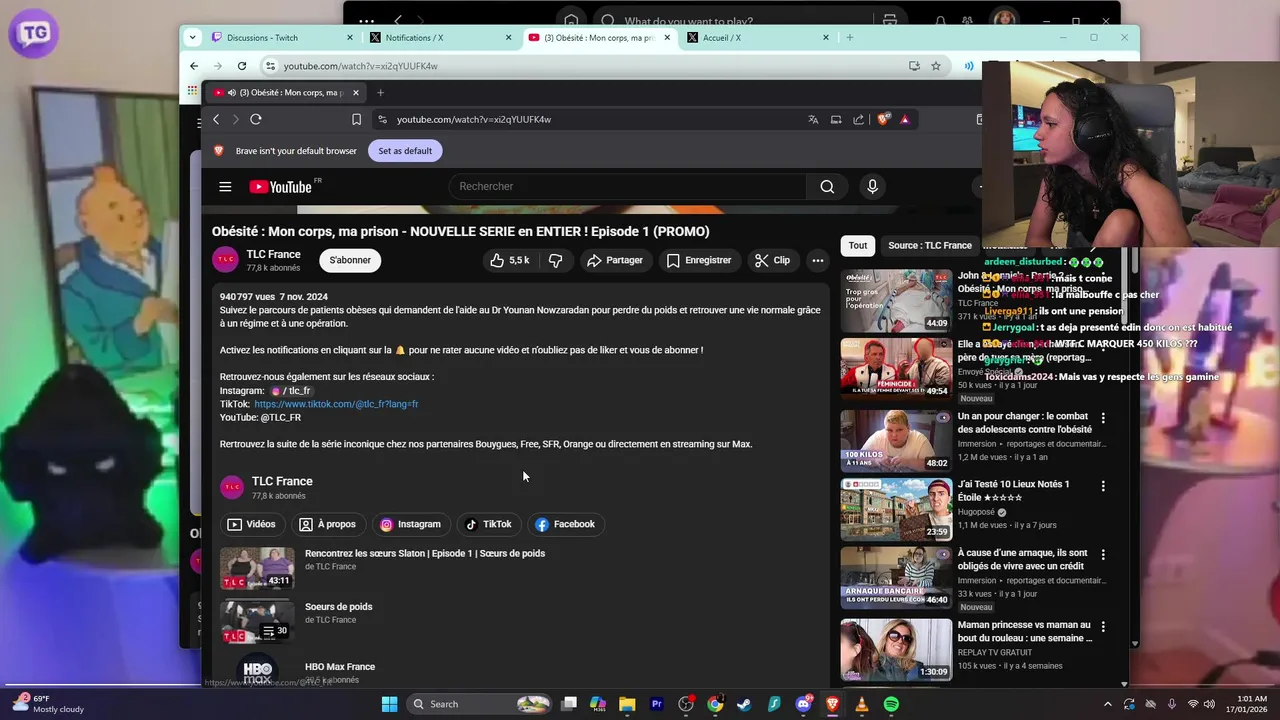Open a new tab in Brave
The width and height of the screenshot is (1280, 720).
pos(380,93)
